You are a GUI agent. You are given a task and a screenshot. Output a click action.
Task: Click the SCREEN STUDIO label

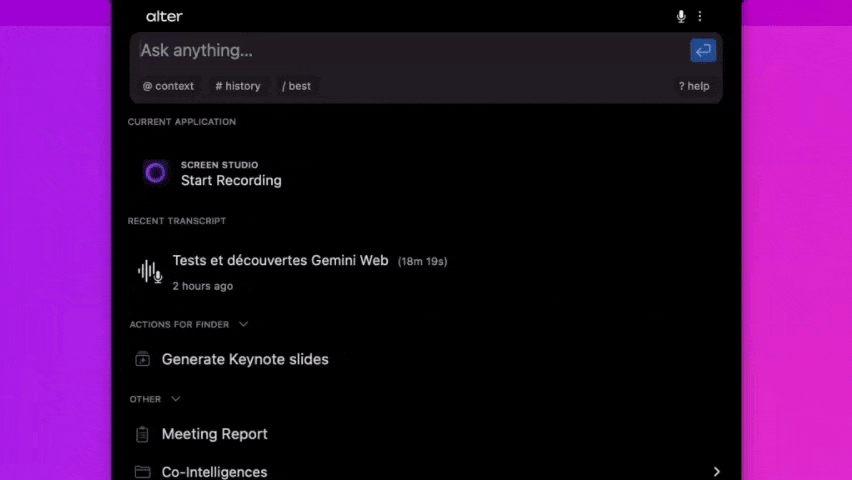(x=220, y=165)
